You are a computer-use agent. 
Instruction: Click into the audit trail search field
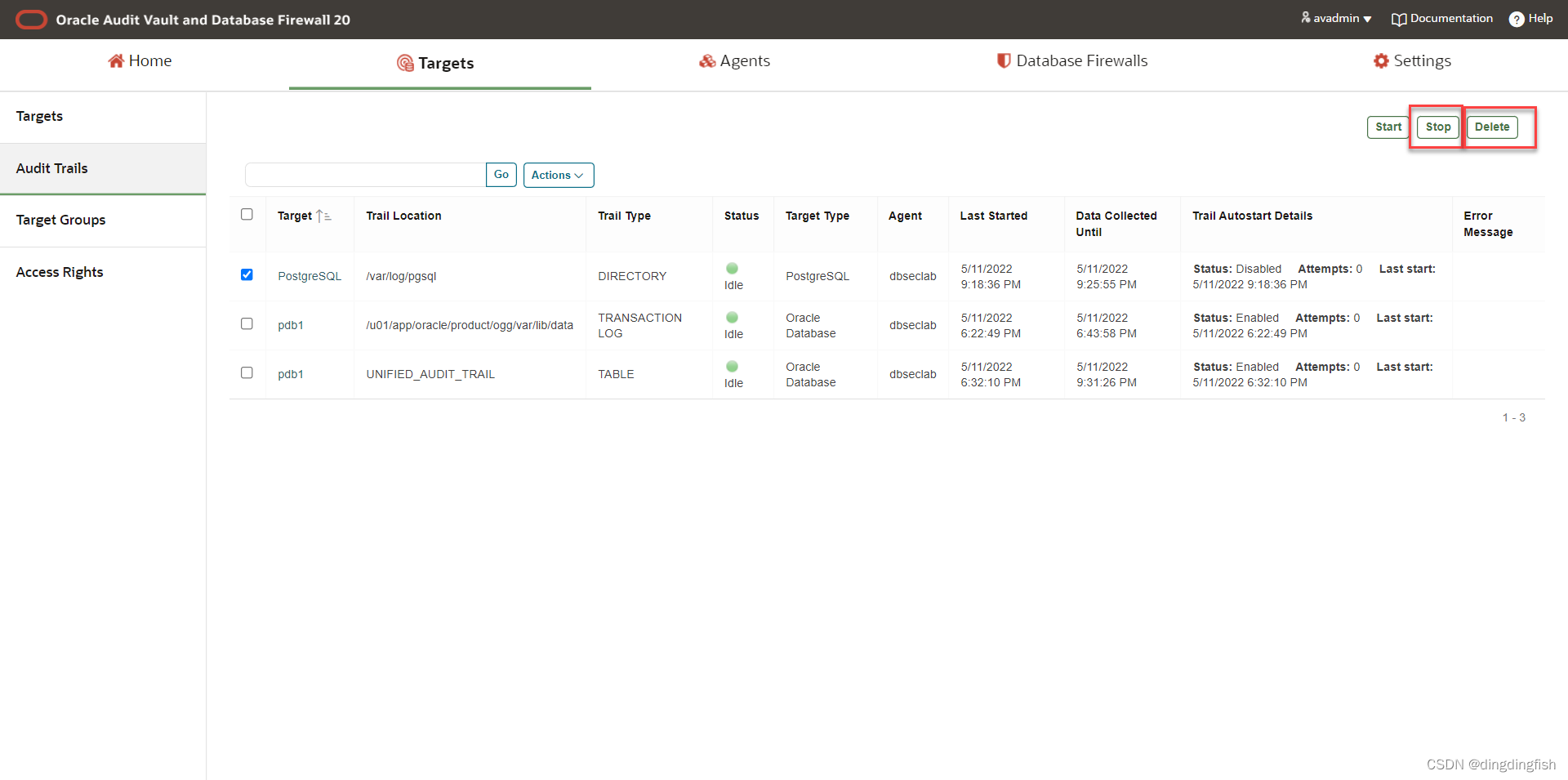click(x=365, y=175)
